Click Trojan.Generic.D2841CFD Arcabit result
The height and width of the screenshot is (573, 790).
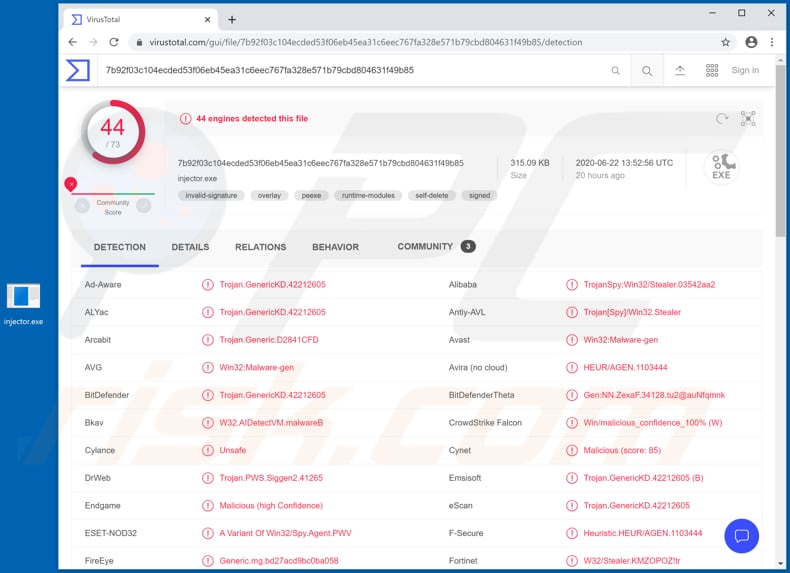coord(269,340)
